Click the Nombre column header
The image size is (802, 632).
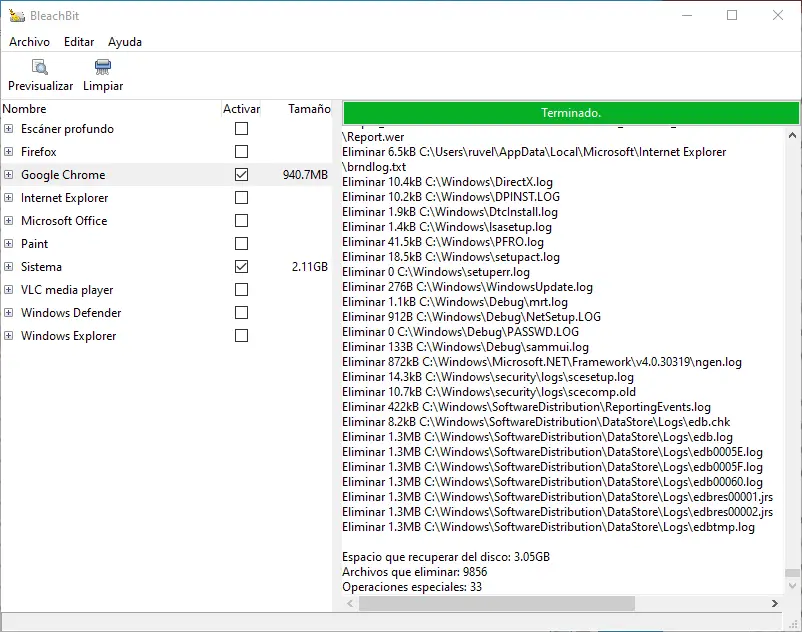point(110,109)
